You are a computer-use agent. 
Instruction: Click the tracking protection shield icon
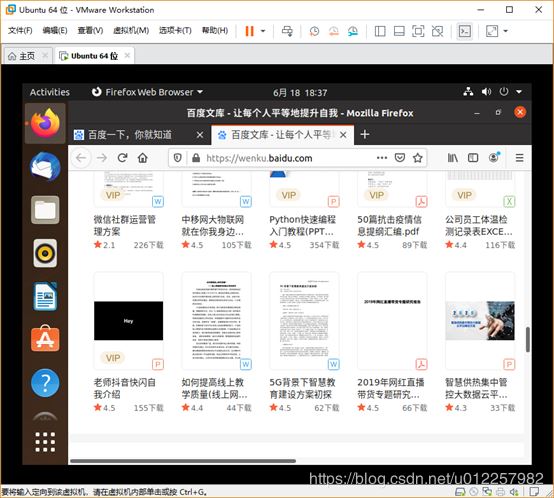coord(177,158)
